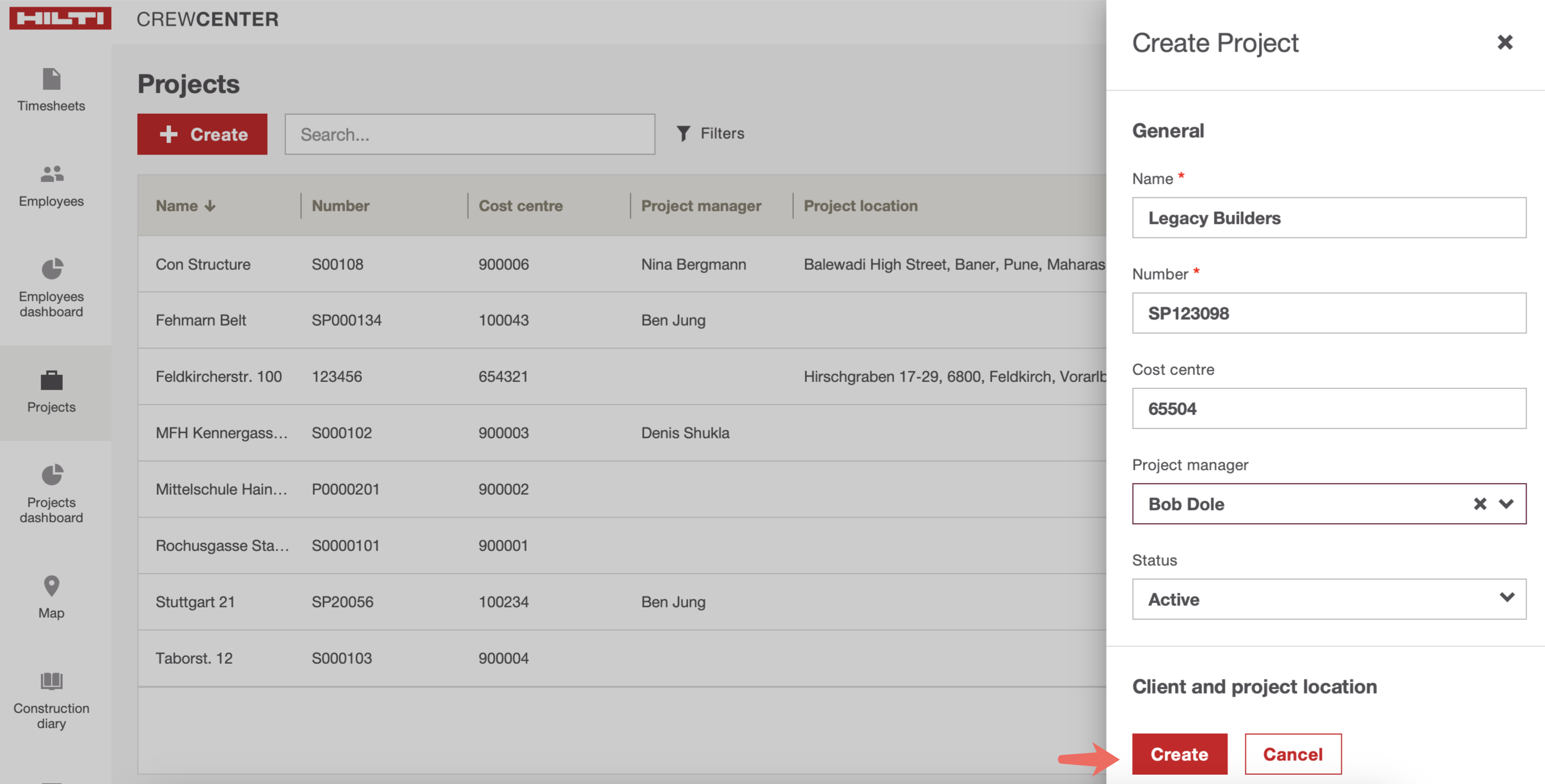
Task: Open Construction diary book icon
Action: [x=51, y=681]
